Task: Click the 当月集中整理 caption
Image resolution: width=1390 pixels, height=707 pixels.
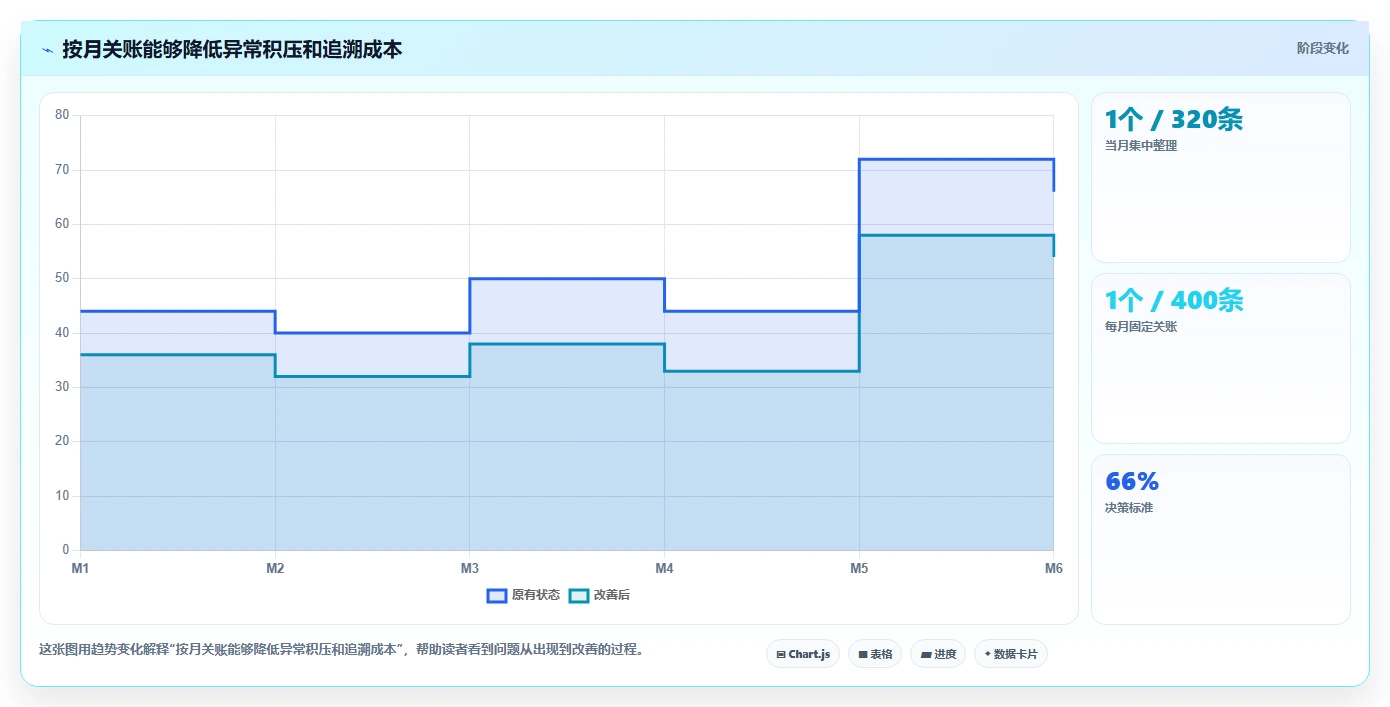Action: 1141,146
